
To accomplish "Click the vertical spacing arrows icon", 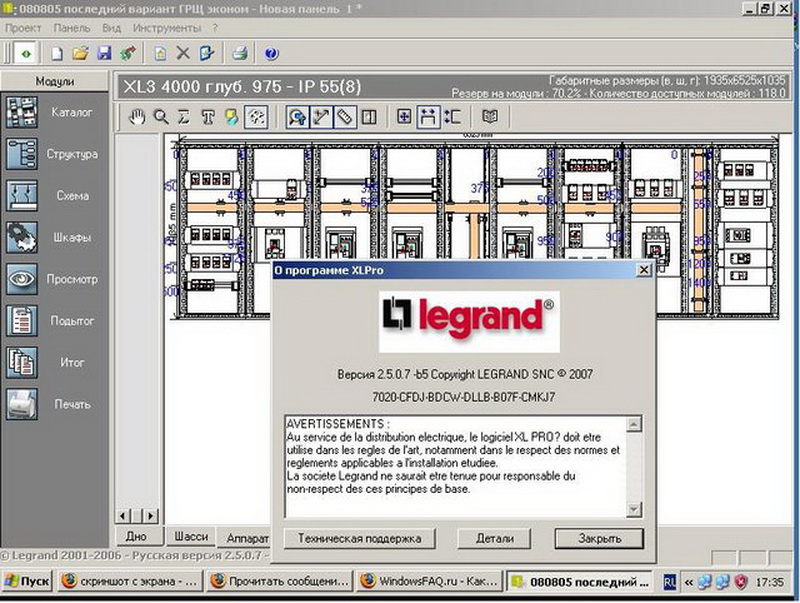I will tap(453, 117).
